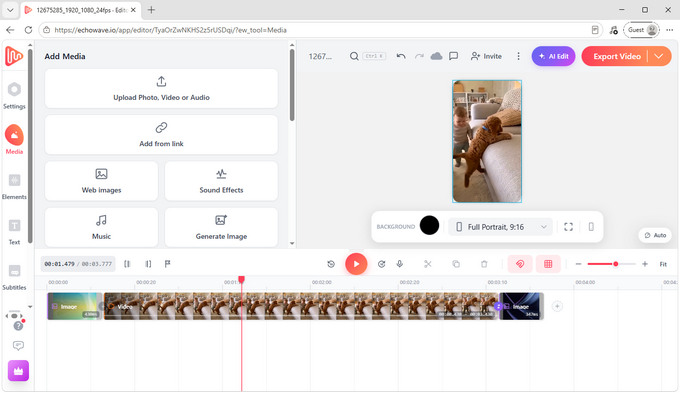Click the search magnifier icon
680x393 pixels.
point(354,56)
